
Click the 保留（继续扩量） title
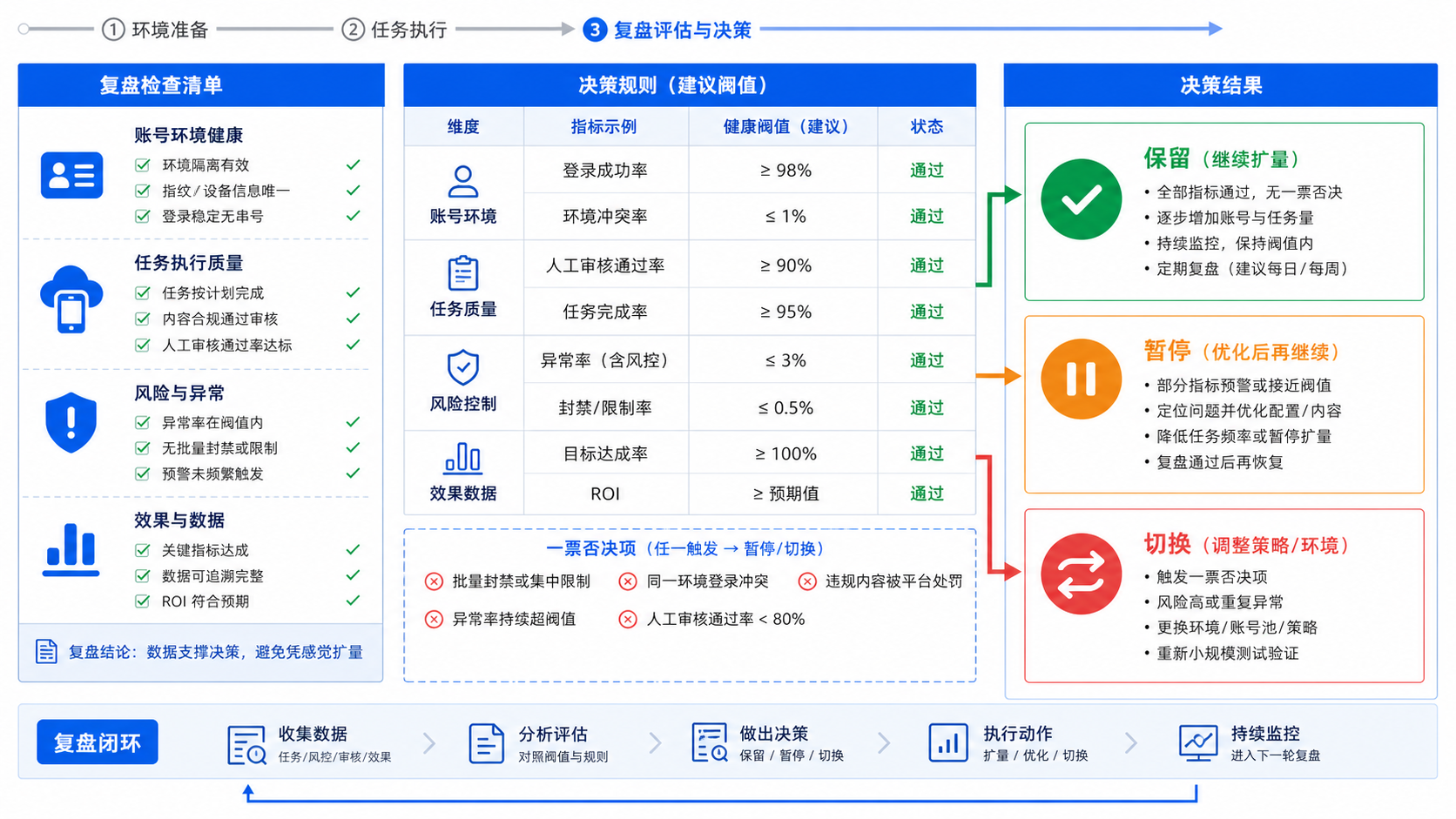1223,159
